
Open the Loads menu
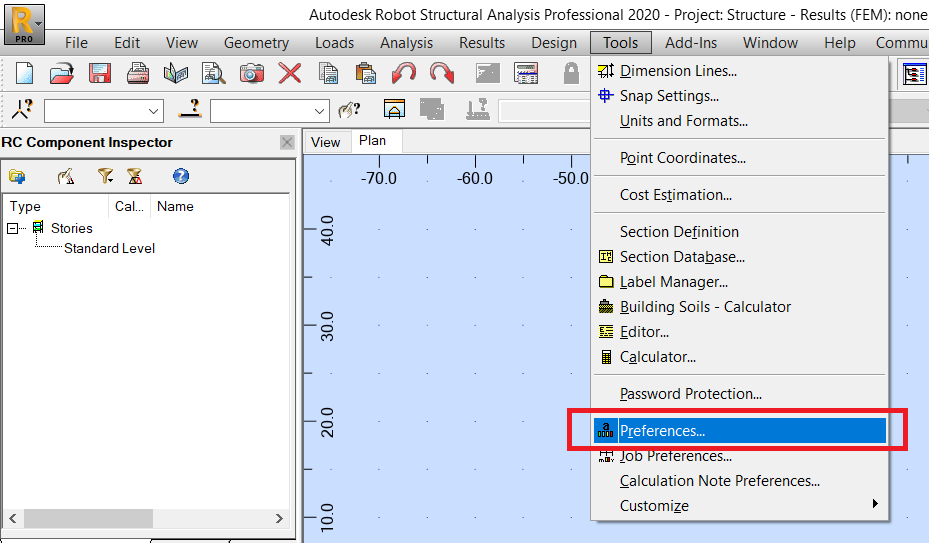(334, 43)
